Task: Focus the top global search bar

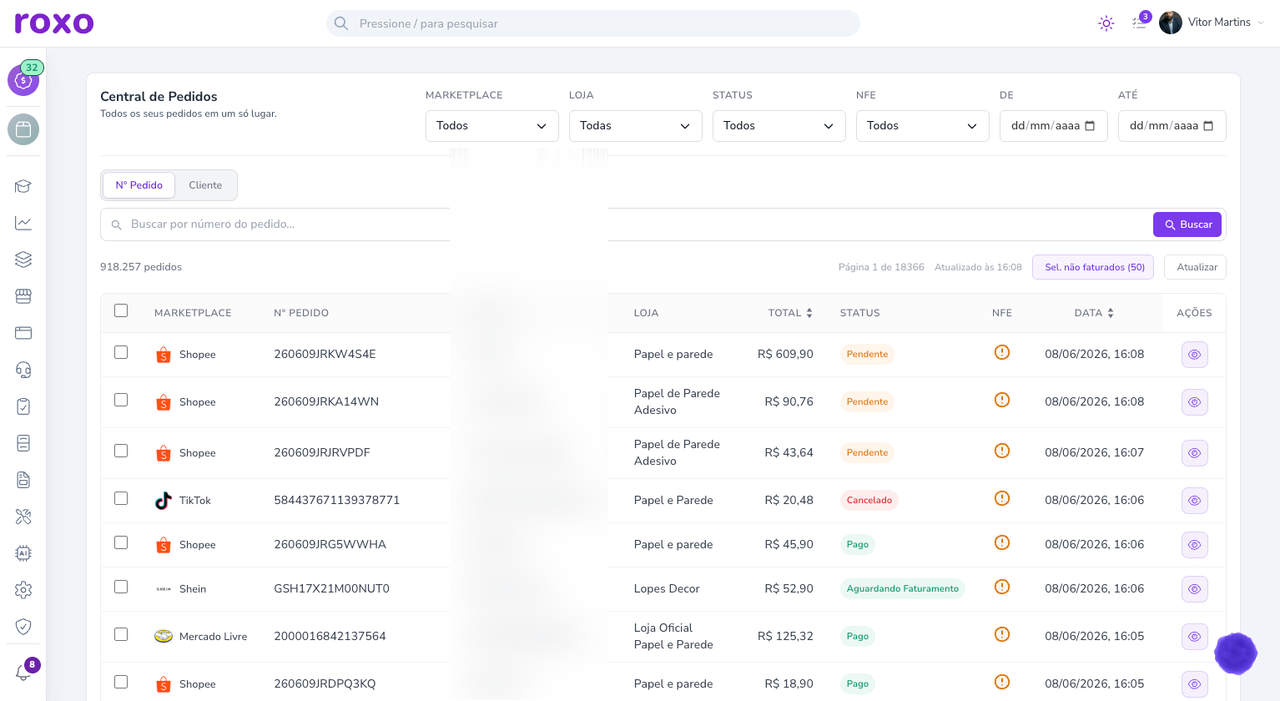Action: pyautogui.click(x=593, y=23)
